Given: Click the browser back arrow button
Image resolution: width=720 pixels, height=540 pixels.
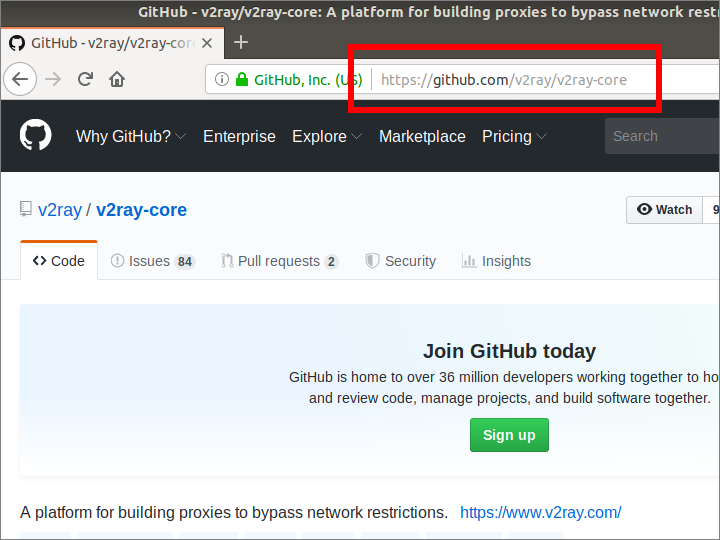Looking at the screenshot, I should click(20, 79).
